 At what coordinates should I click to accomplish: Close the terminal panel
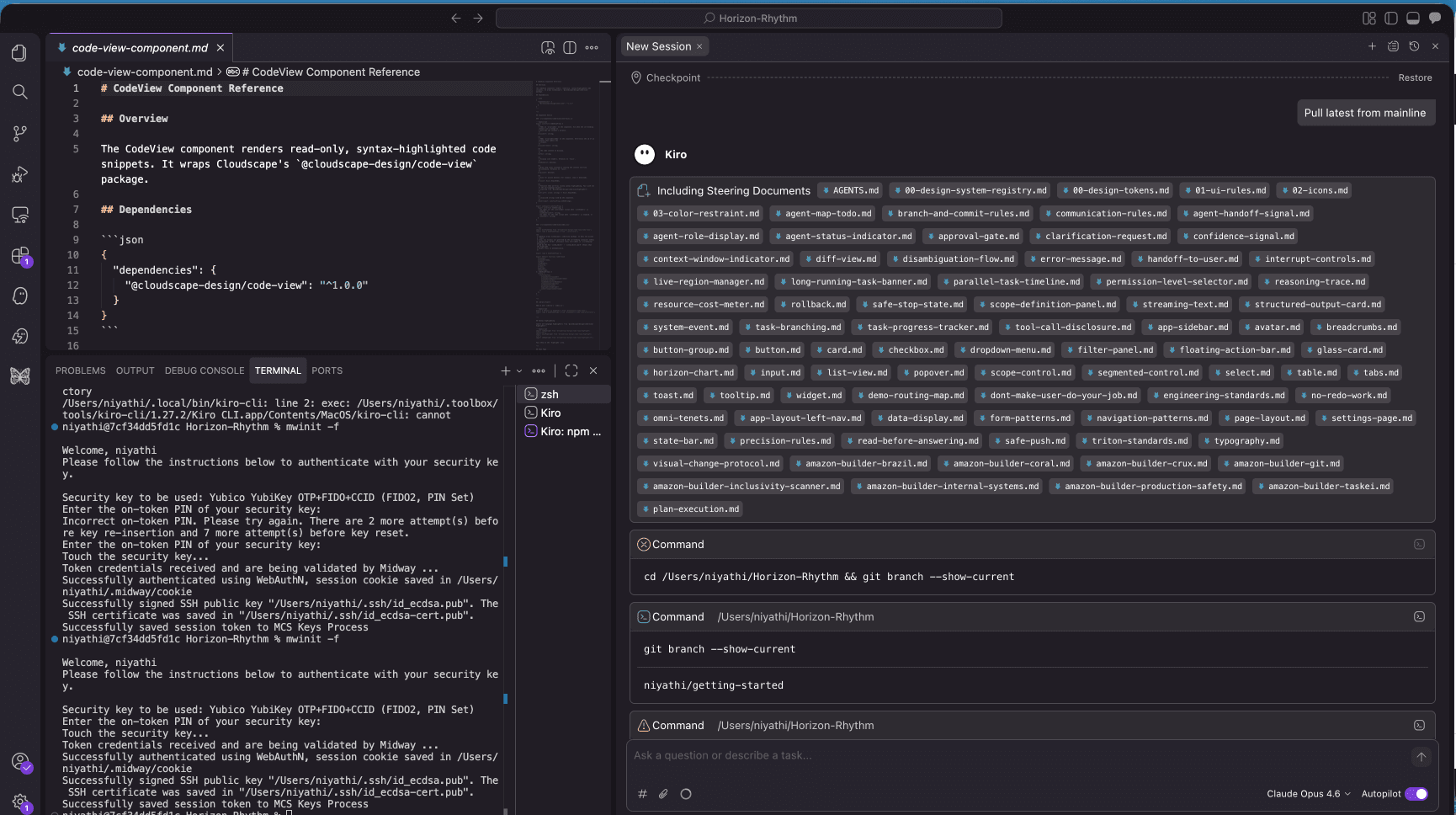(x=593, y=370)
